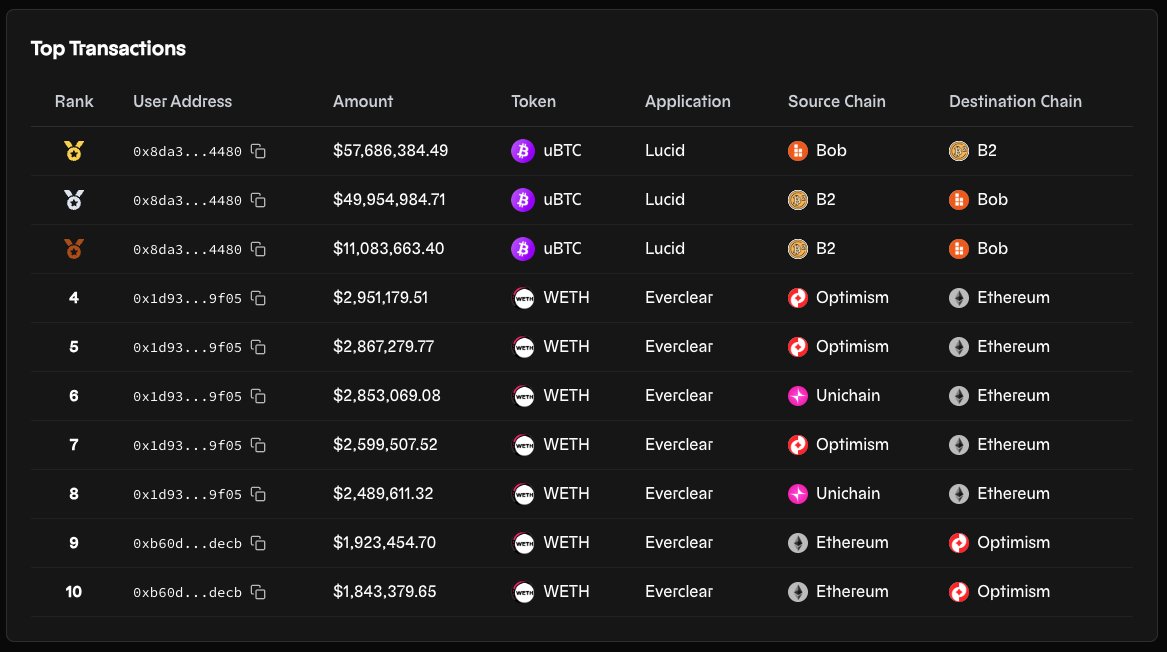Viewport: 1167px width, 652px height.
Task: Click the Top Transactions heading
Action: point(108,48)
